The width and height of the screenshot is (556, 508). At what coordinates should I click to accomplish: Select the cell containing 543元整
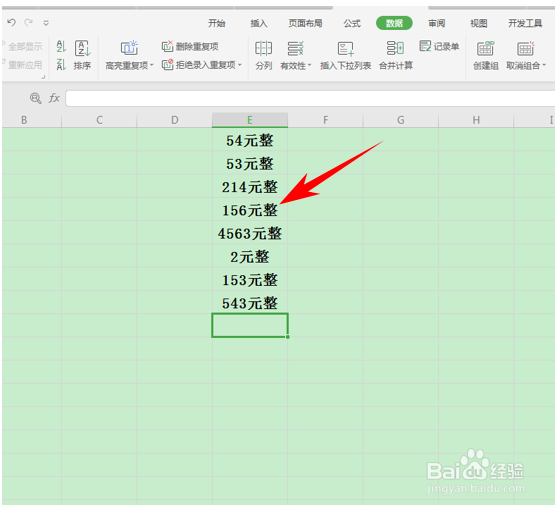(250, 302)
